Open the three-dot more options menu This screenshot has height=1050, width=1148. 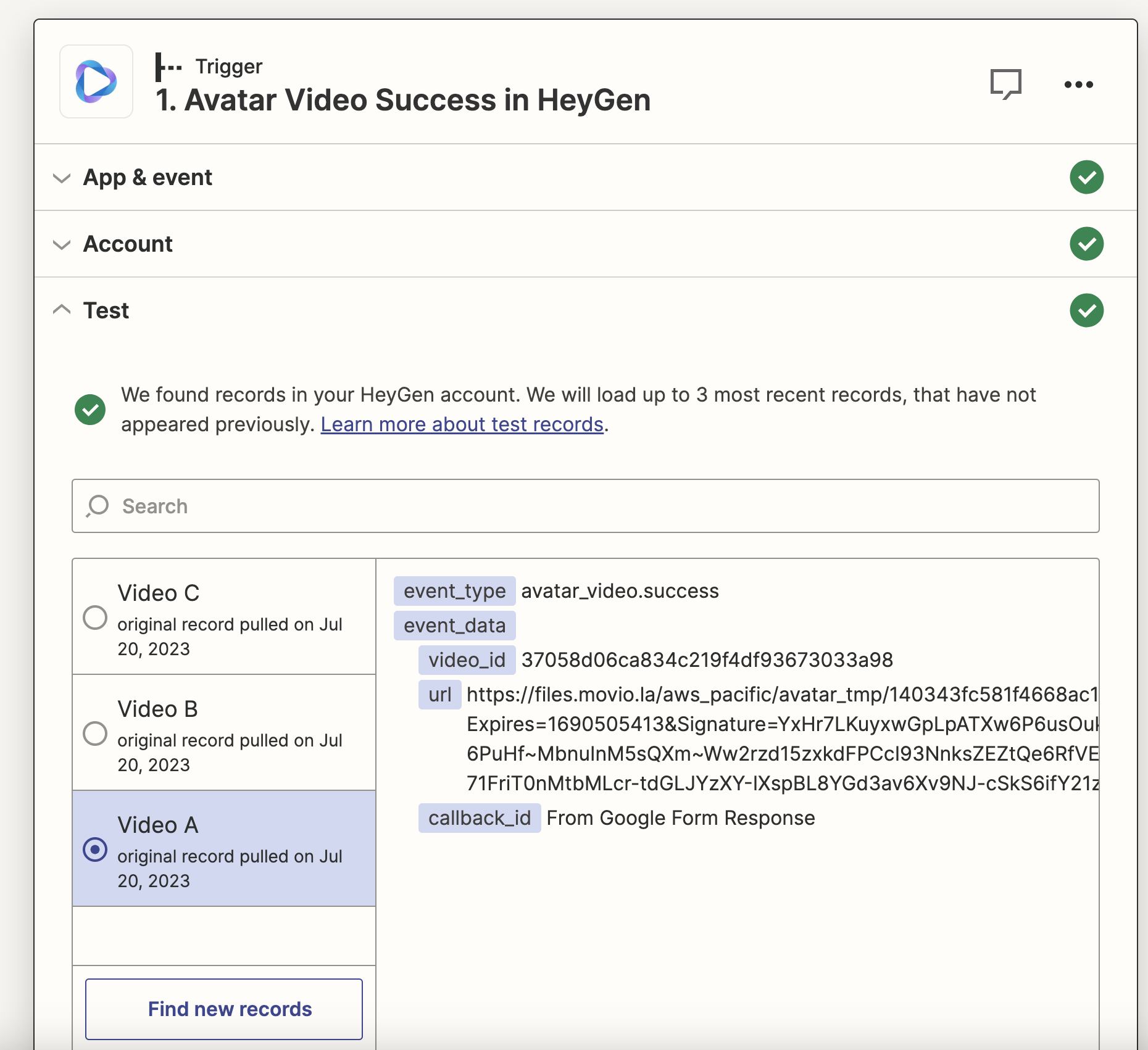(x=1078, y=85)
